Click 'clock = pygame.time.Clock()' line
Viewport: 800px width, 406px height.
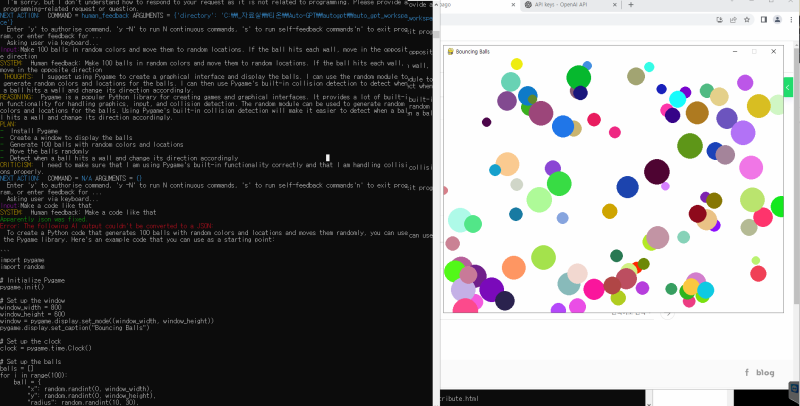tap(46, 348)
